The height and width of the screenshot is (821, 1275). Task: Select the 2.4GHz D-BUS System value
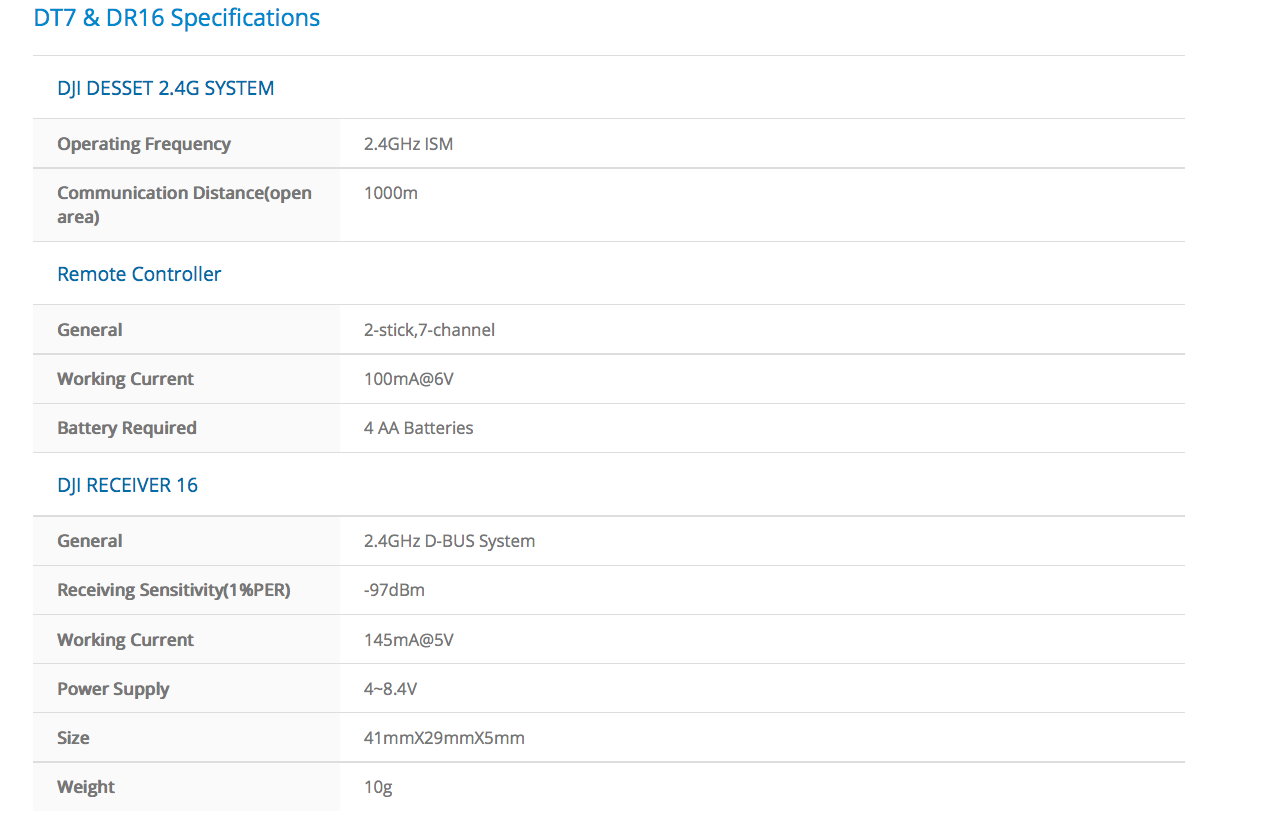[x=450, y=541]
